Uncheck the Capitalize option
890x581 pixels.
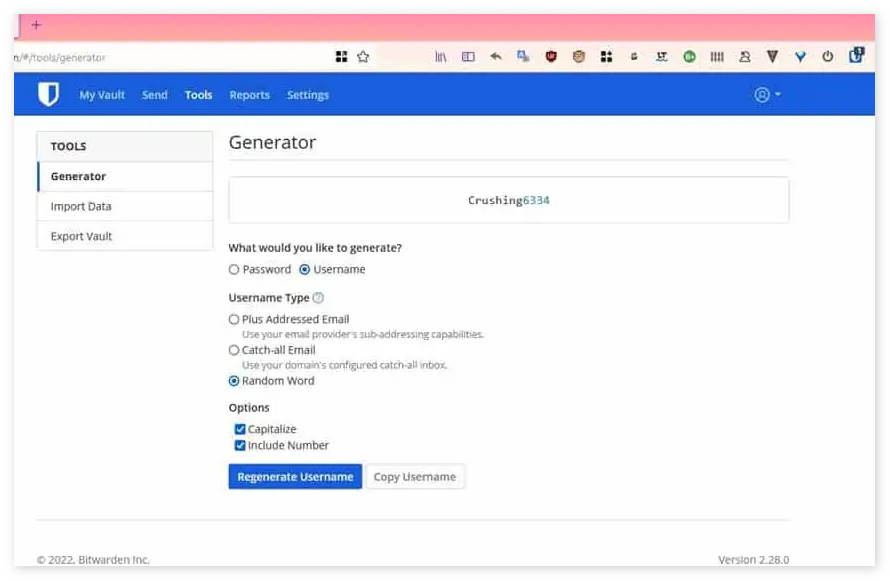click(x=240, y=430)
